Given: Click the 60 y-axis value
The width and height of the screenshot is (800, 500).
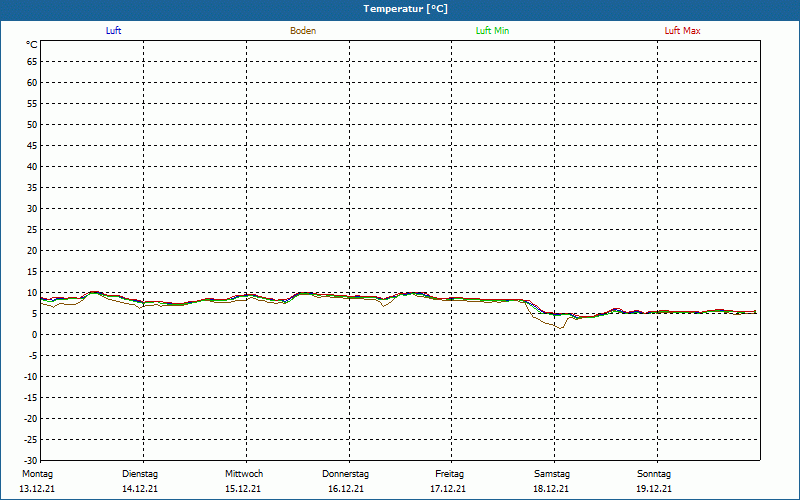Looking at the screenshot, I should (x=32, y=83).
